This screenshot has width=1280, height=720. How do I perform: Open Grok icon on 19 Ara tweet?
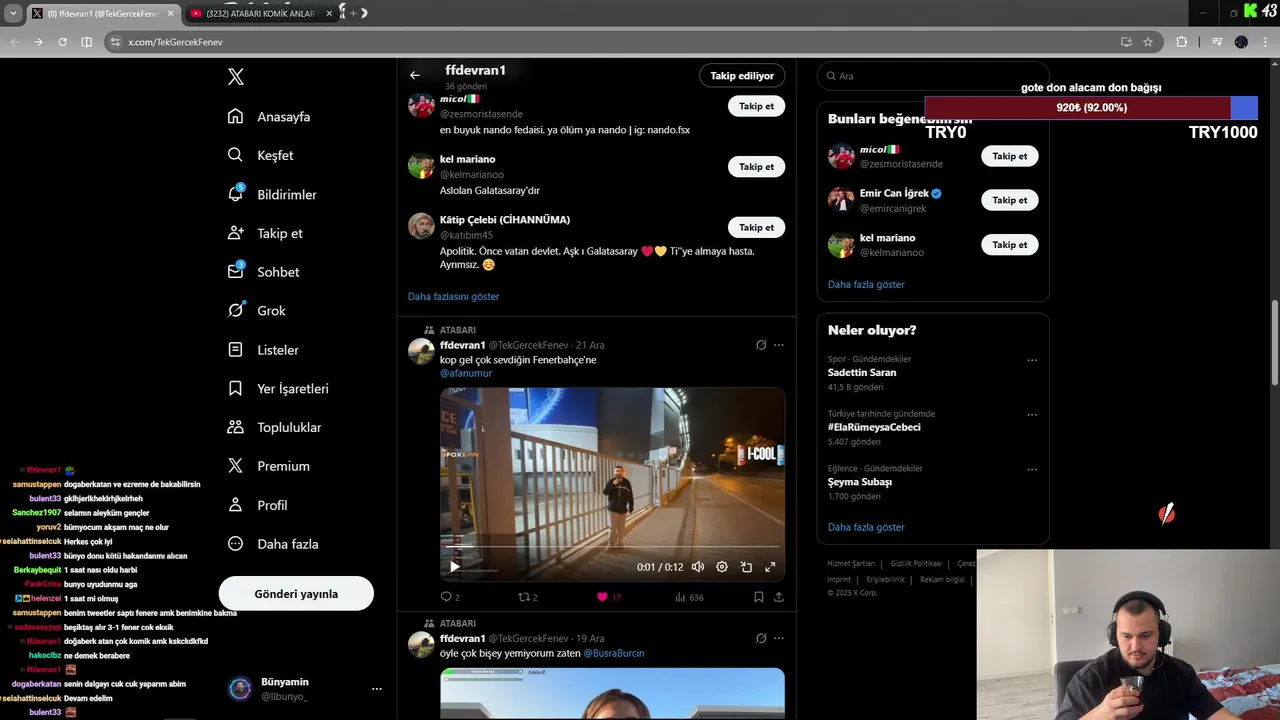click(x=761, y=638)
